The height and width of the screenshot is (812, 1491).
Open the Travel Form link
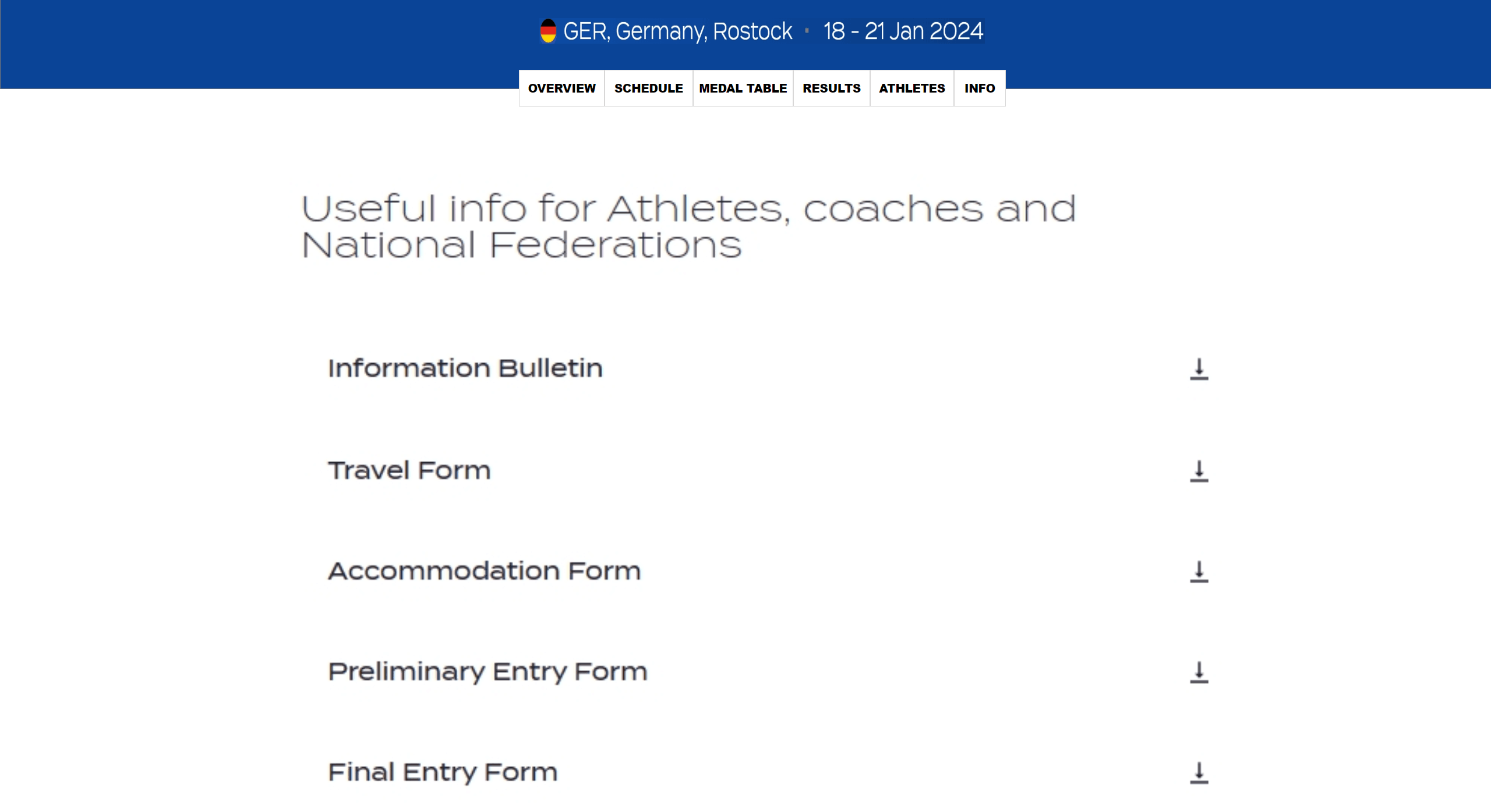(x=409, y=470)
